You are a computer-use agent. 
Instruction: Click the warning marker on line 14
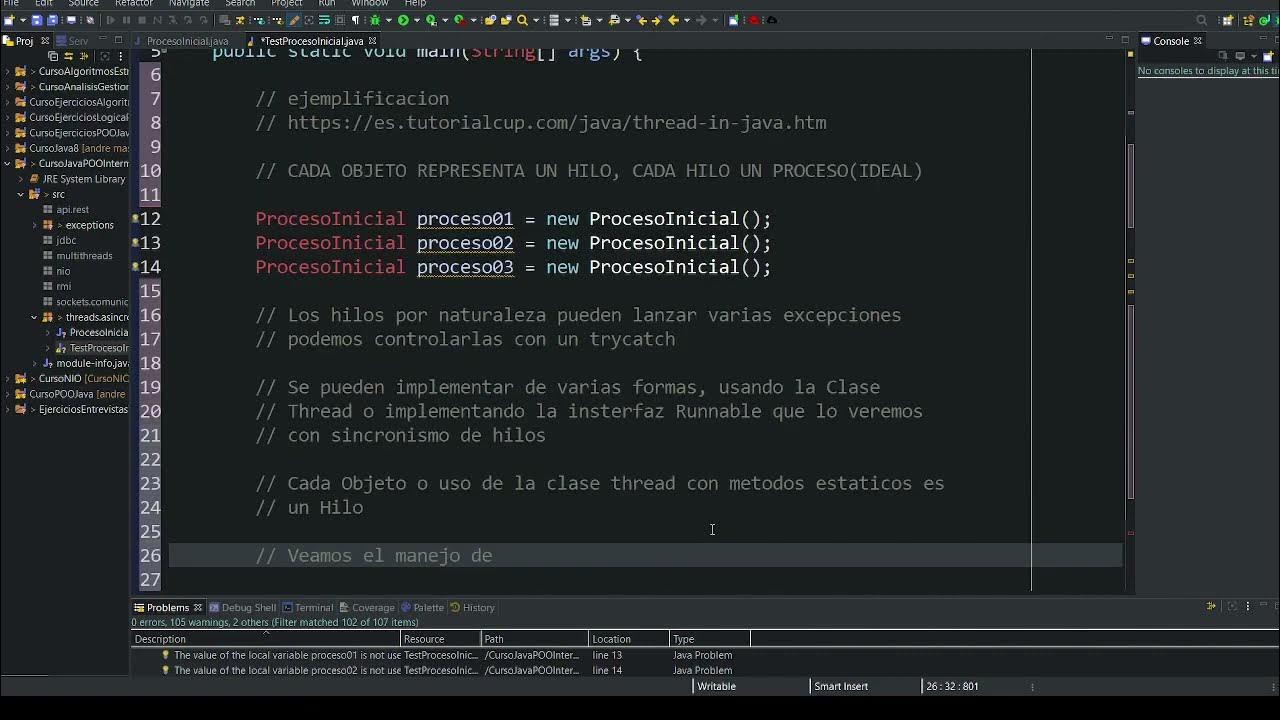pyautogui.click(x=136, y=267)
